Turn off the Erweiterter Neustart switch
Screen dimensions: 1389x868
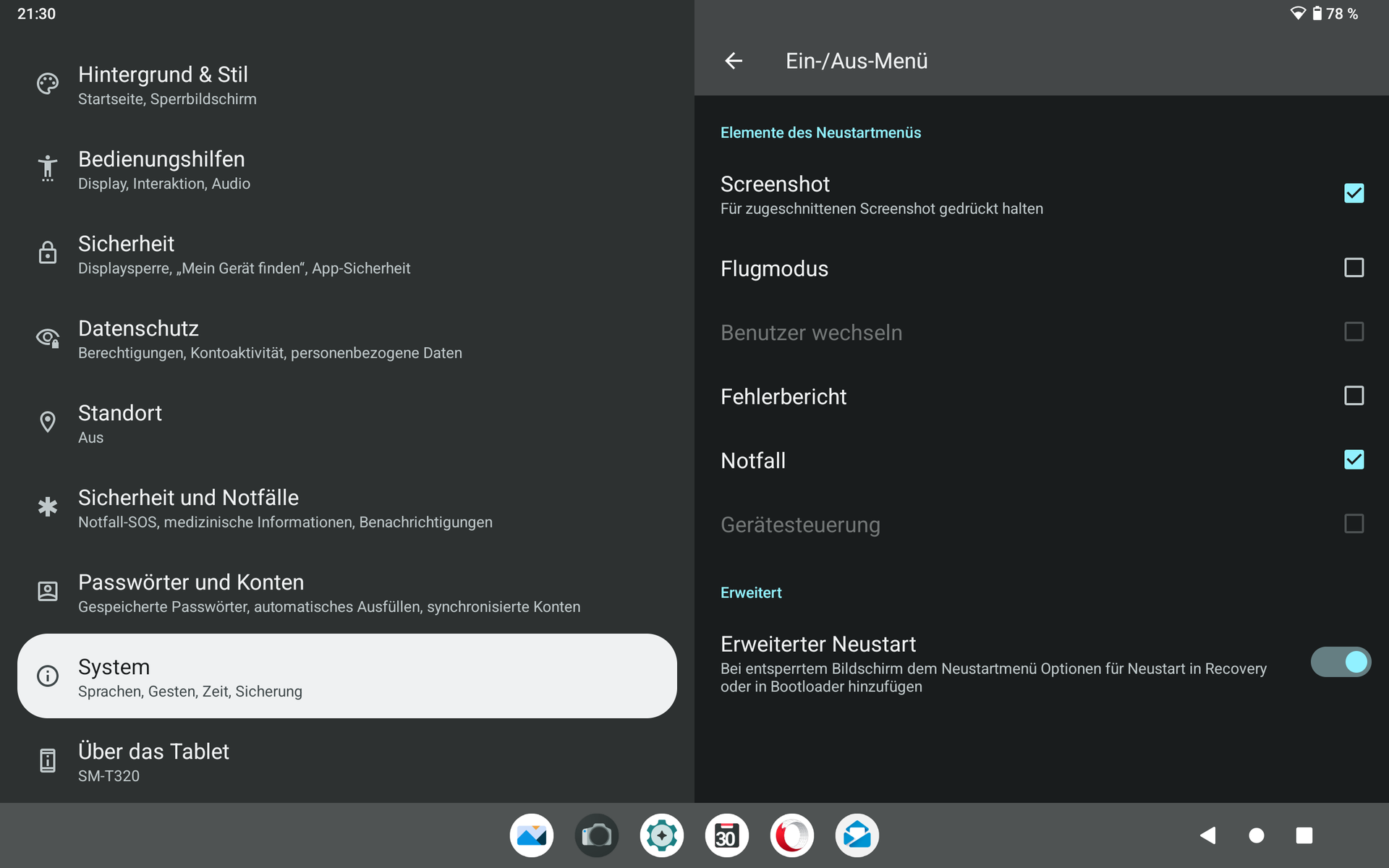(x=1341, y=662)
